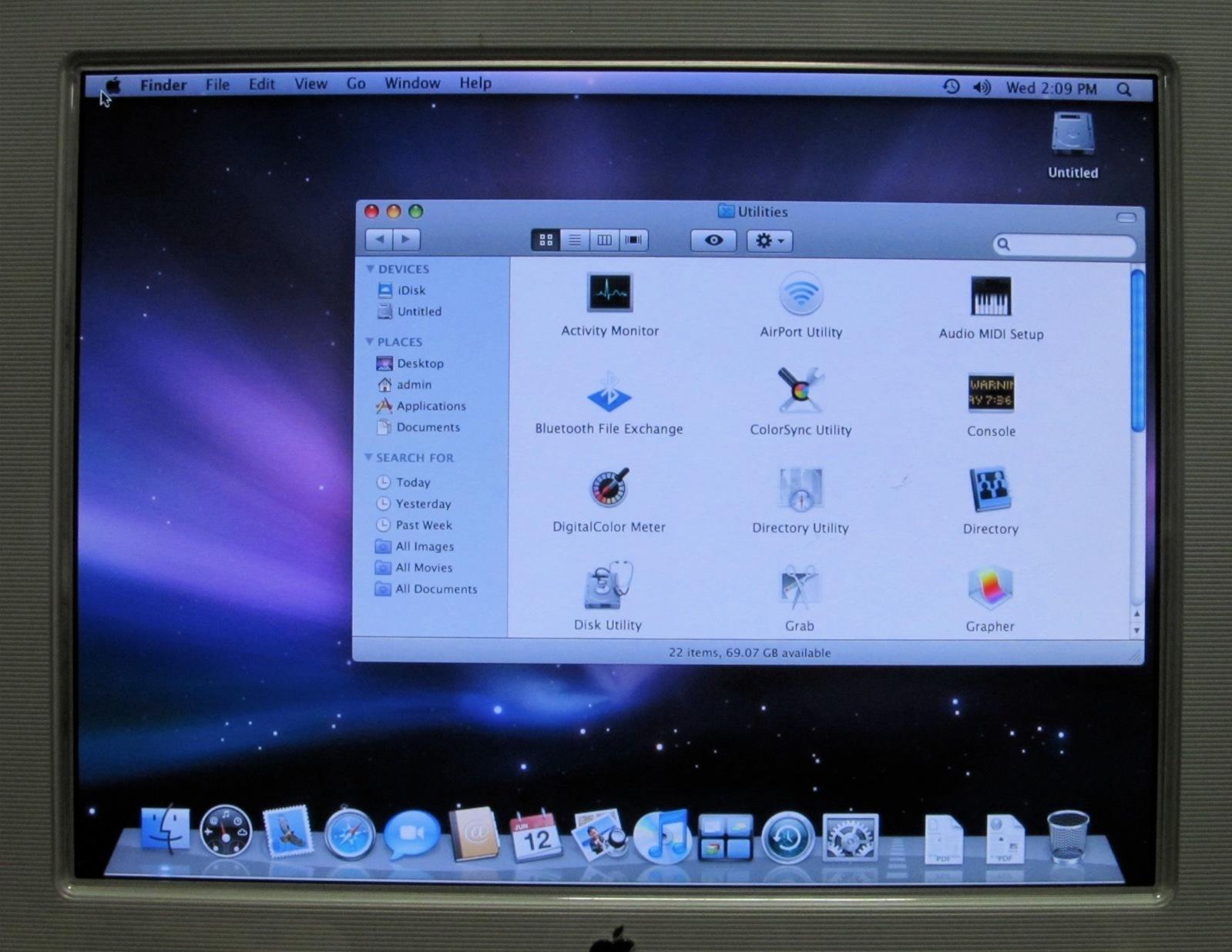This screenshot has width=1232, height=952.
Task: Open the Action gear dropdown
Action: click(x=769, y=241)
